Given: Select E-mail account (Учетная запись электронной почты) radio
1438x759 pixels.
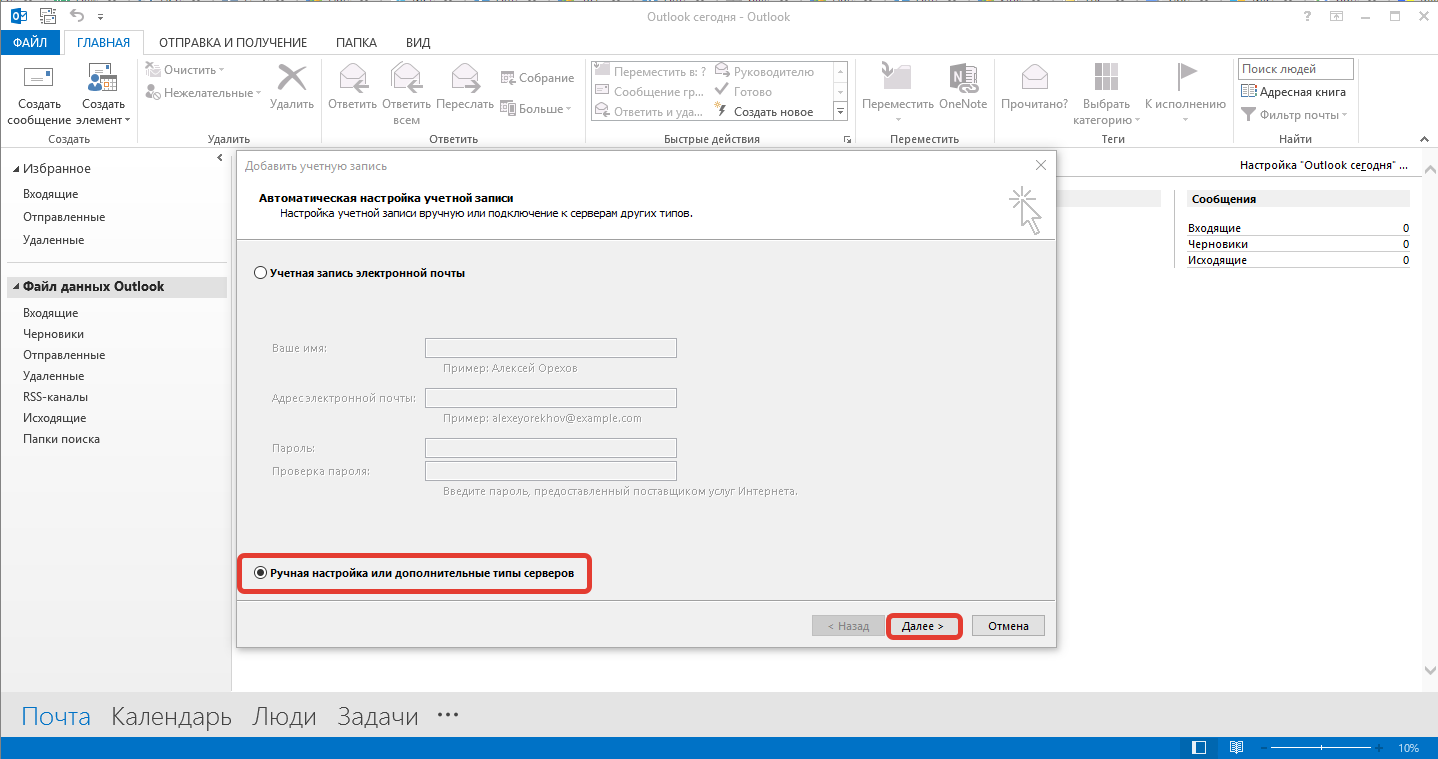Looking at the screenshot, I should pos(261,272).
